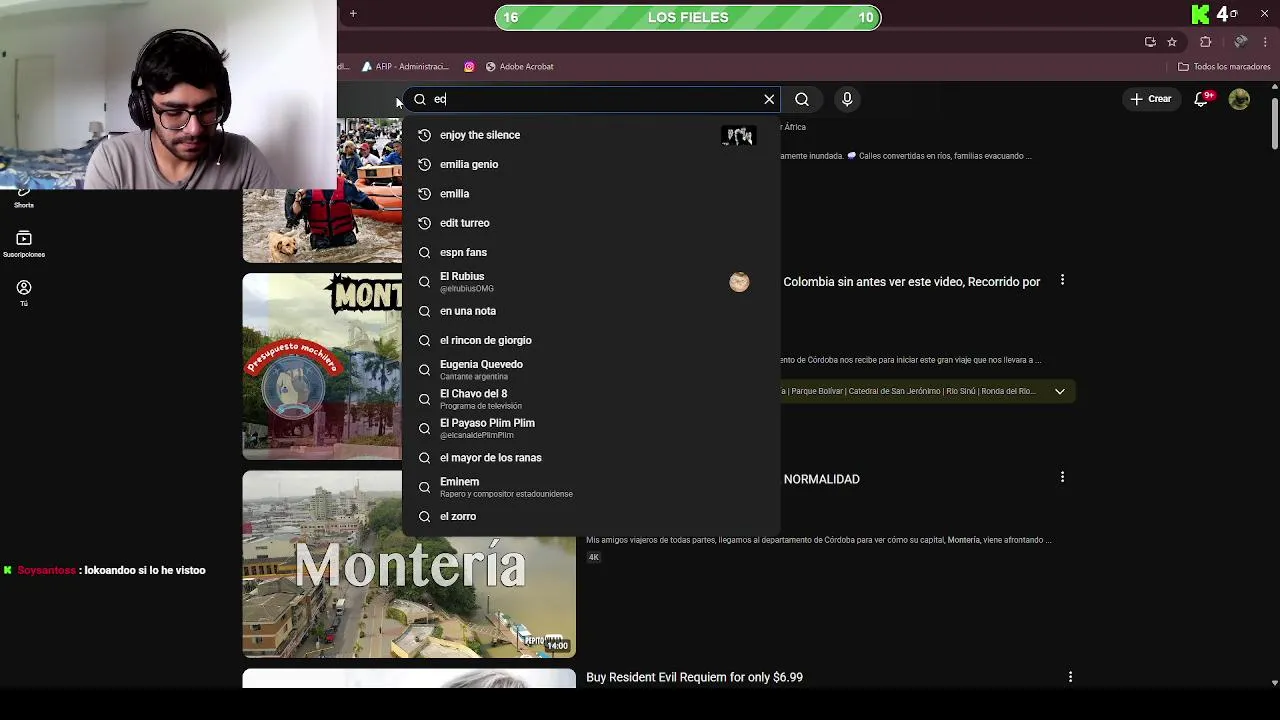Select Eugenia Quevedo suggestion
1280x720 pixels.
[591, 370]
